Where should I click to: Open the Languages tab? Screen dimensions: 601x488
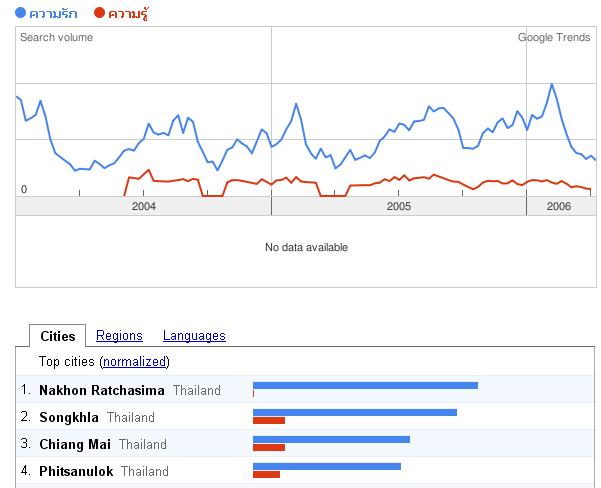coord(194,335)
